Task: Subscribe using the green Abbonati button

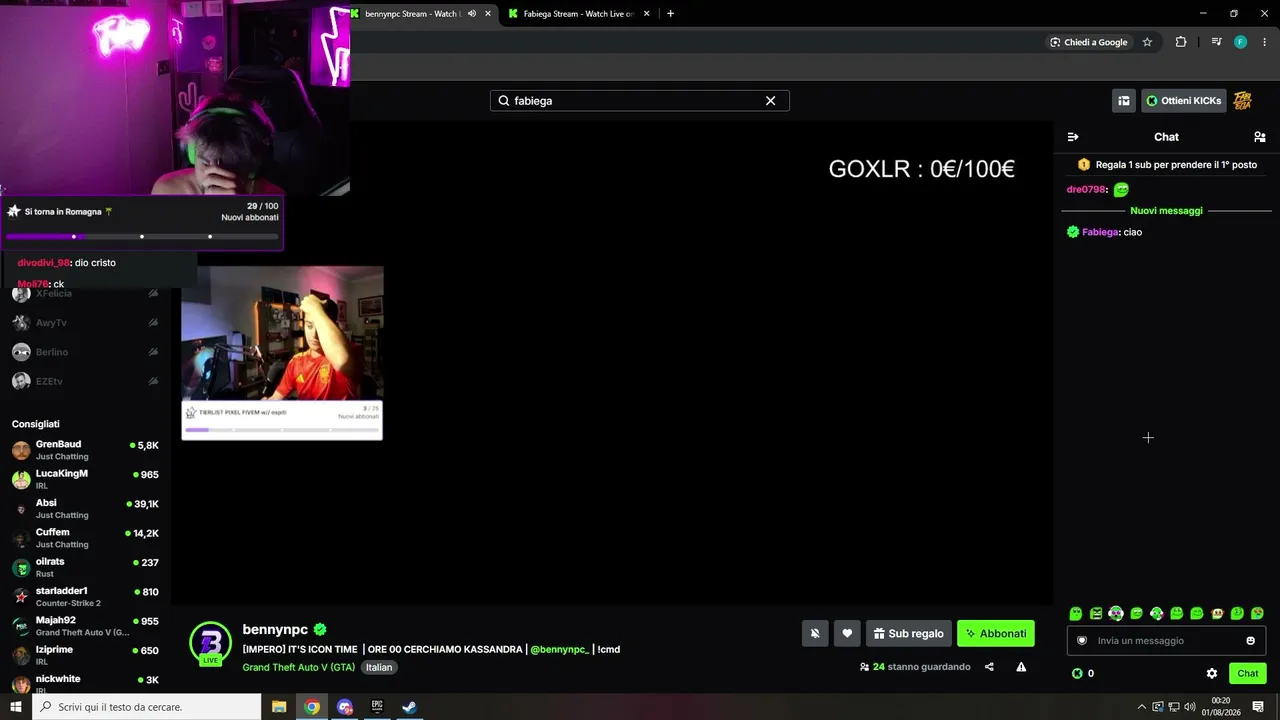Action: coord(996,633)
